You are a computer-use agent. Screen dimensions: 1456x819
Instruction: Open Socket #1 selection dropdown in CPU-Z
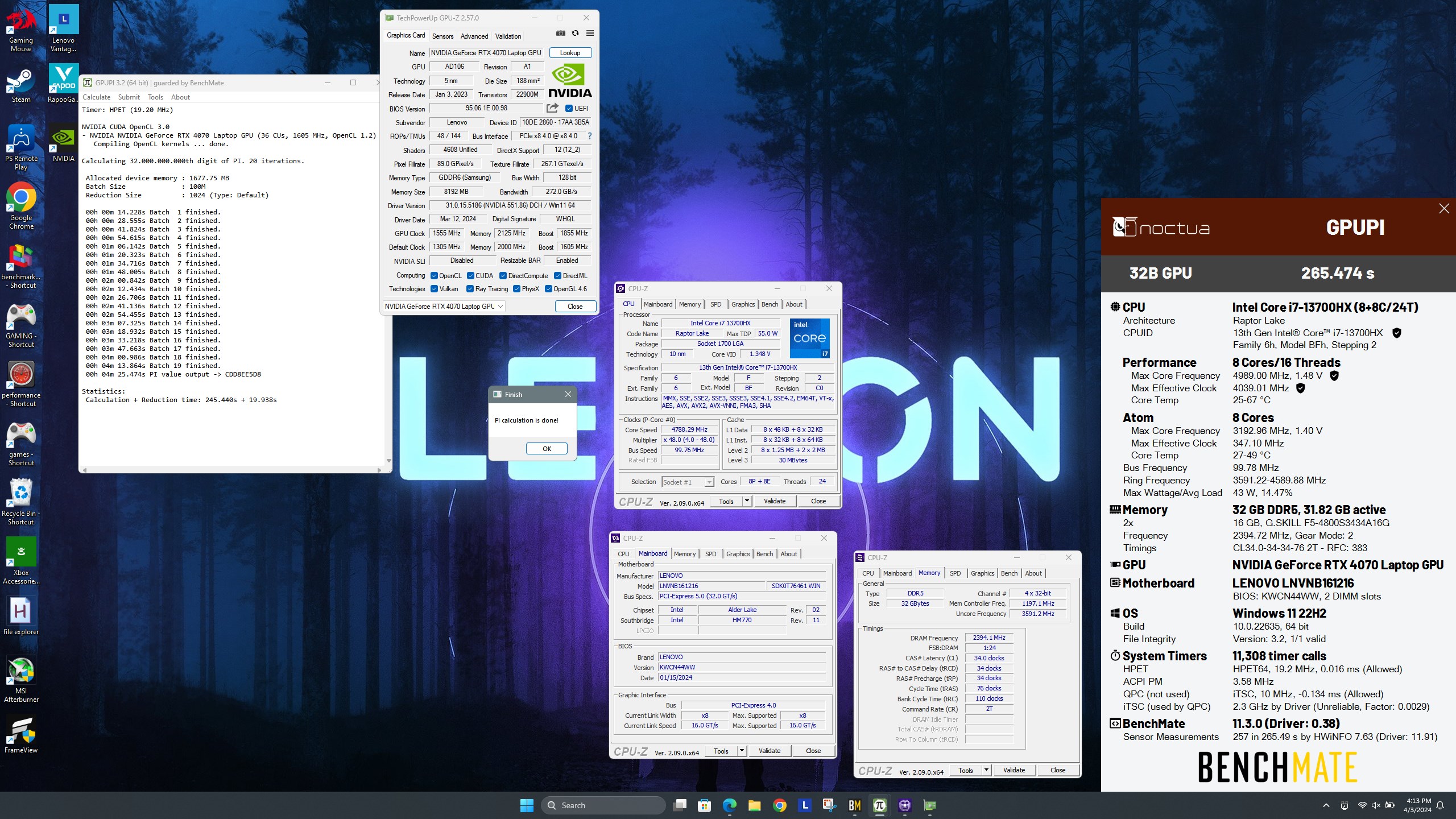pos(688,482)
